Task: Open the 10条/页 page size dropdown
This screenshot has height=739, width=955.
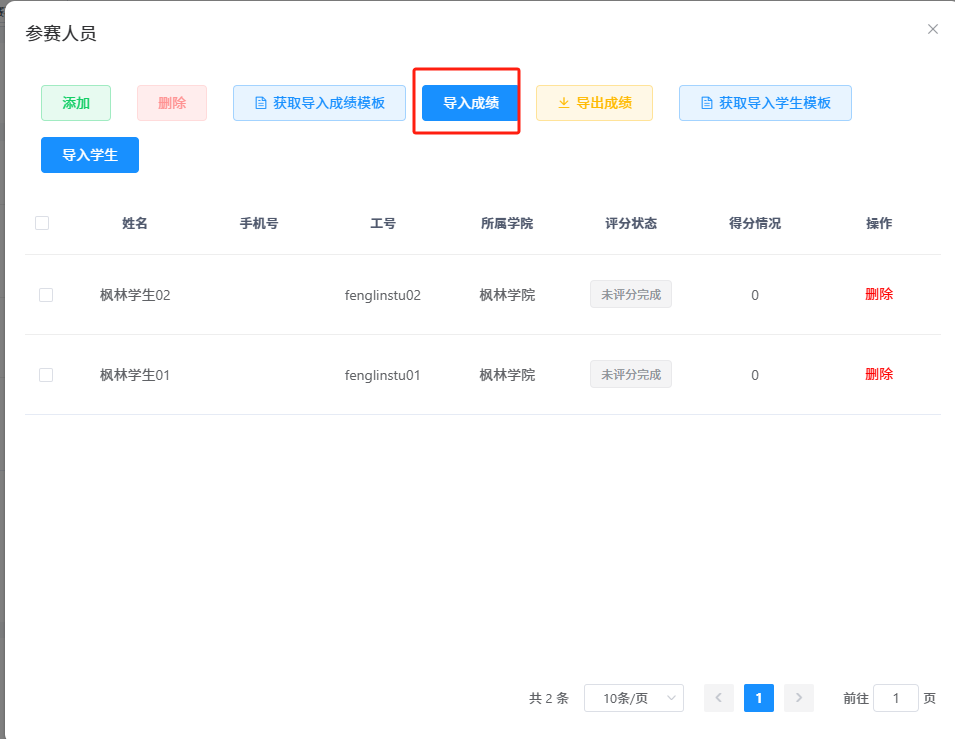Action: click(x=633, y=698)
